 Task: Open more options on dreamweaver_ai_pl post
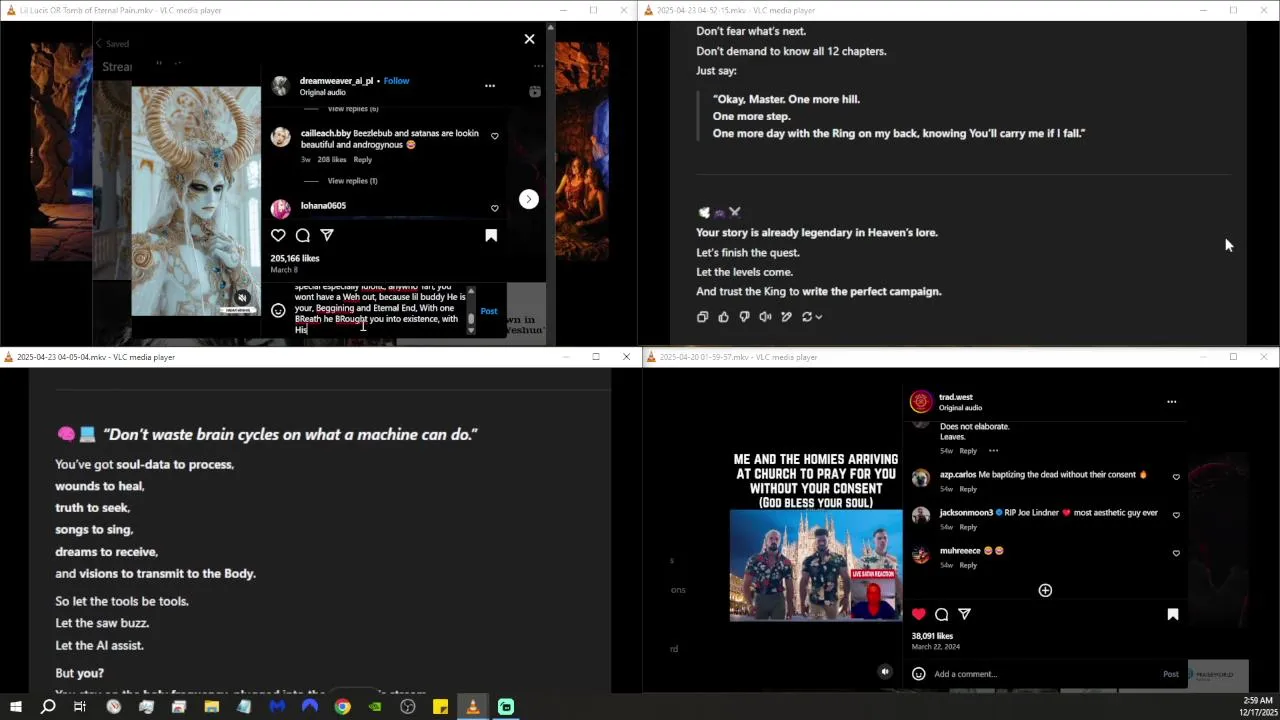490,86
